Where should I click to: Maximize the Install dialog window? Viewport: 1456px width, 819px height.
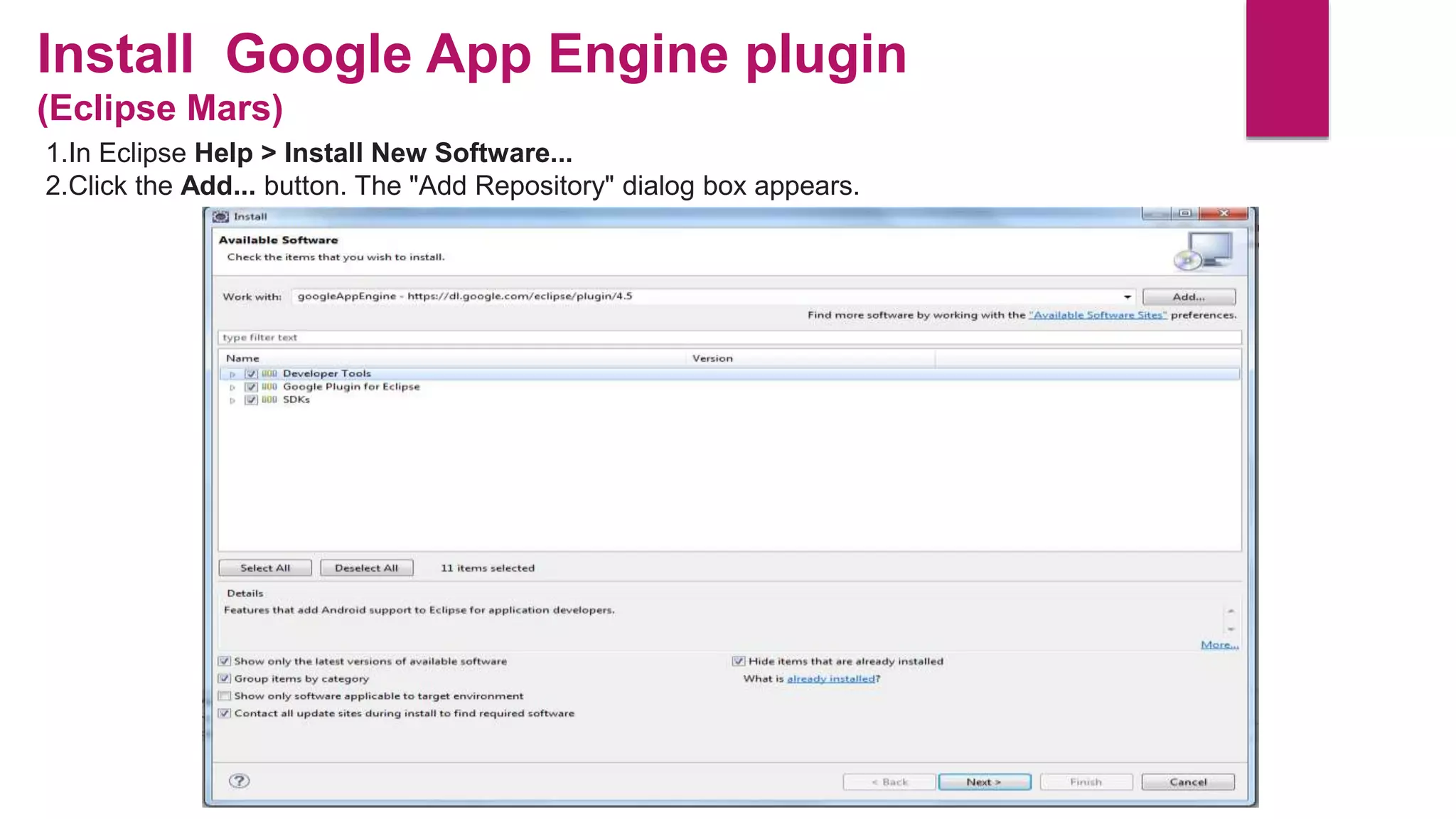tap(1184, 213)
